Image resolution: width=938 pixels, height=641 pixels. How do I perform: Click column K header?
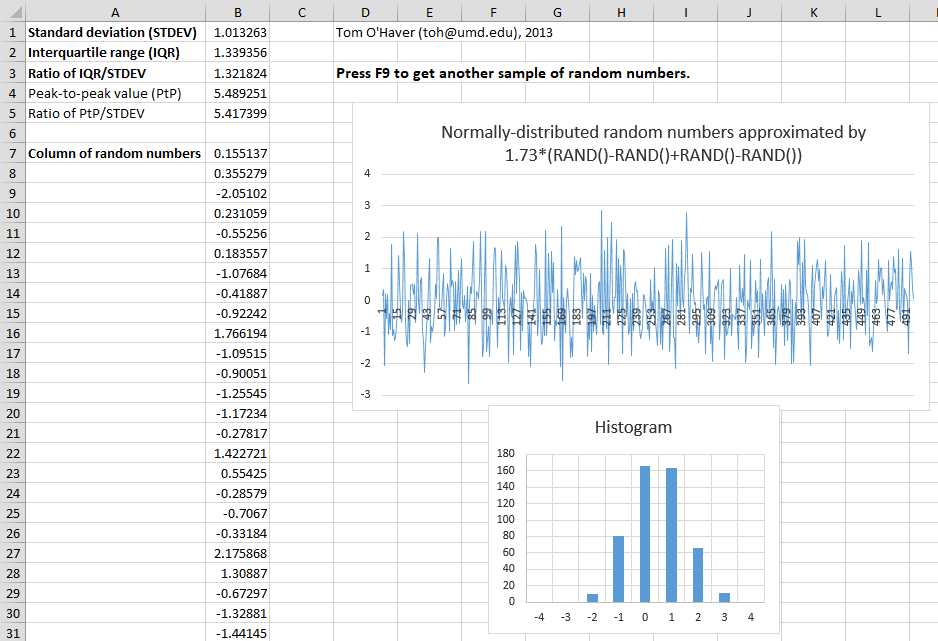click(x=813, y=11)
